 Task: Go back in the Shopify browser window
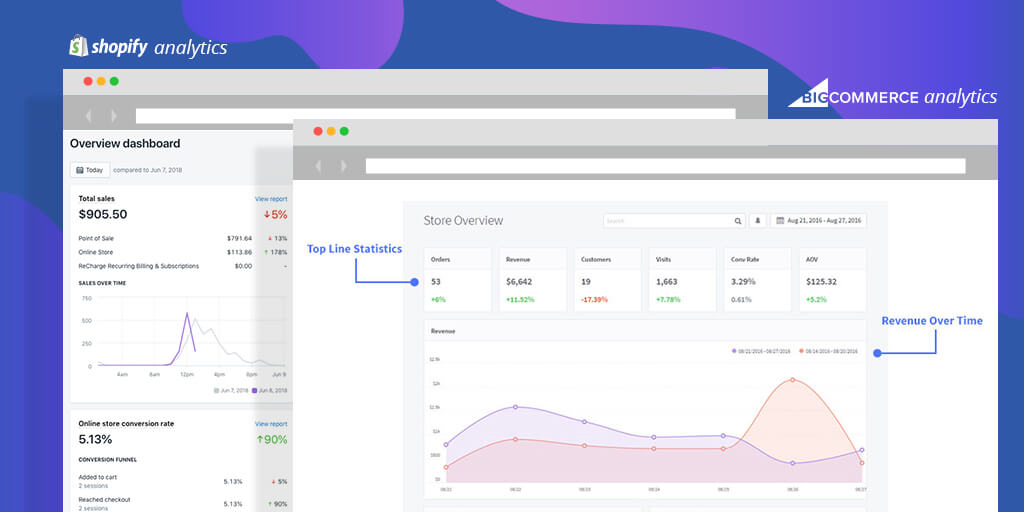click(88, 116)
